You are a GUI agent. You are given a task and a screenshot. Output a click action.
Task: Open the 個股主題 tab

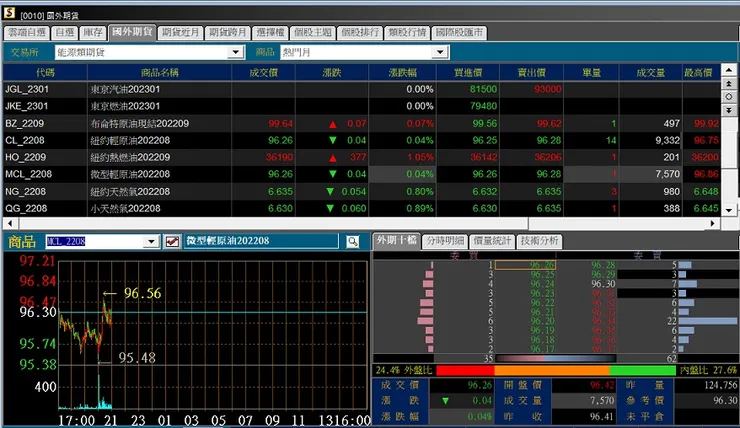click(313, 33)
